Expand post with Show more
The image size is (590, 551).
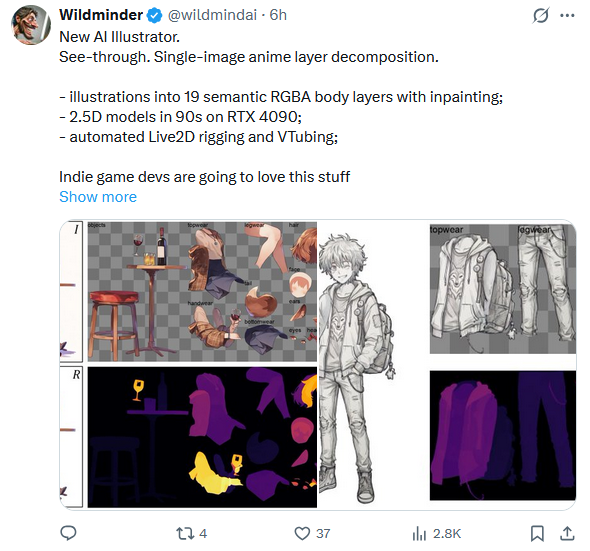[x=98, y=197]
